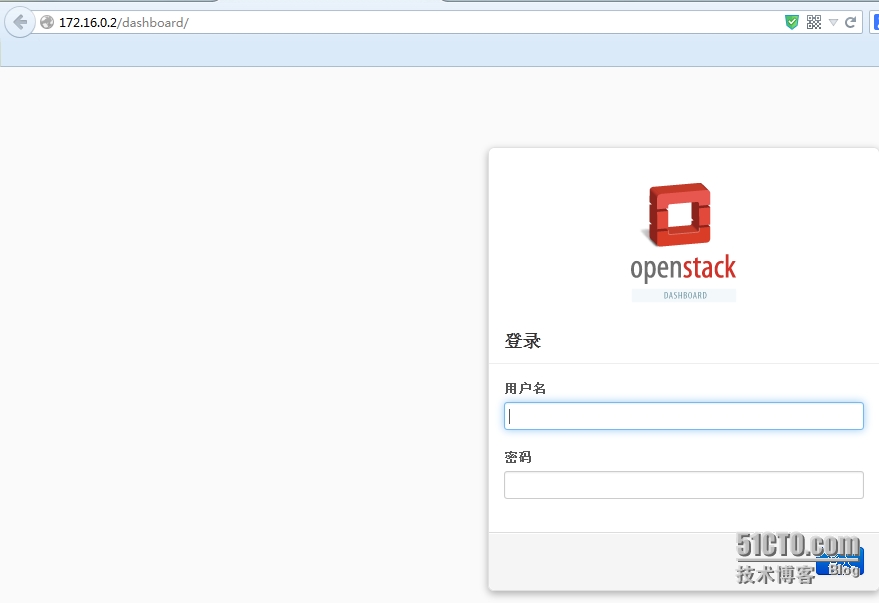Image resolution: width=879 pixels, height=603 pixels.
Task: Reload the page with the refresh icon
Action: coord(850,22)
